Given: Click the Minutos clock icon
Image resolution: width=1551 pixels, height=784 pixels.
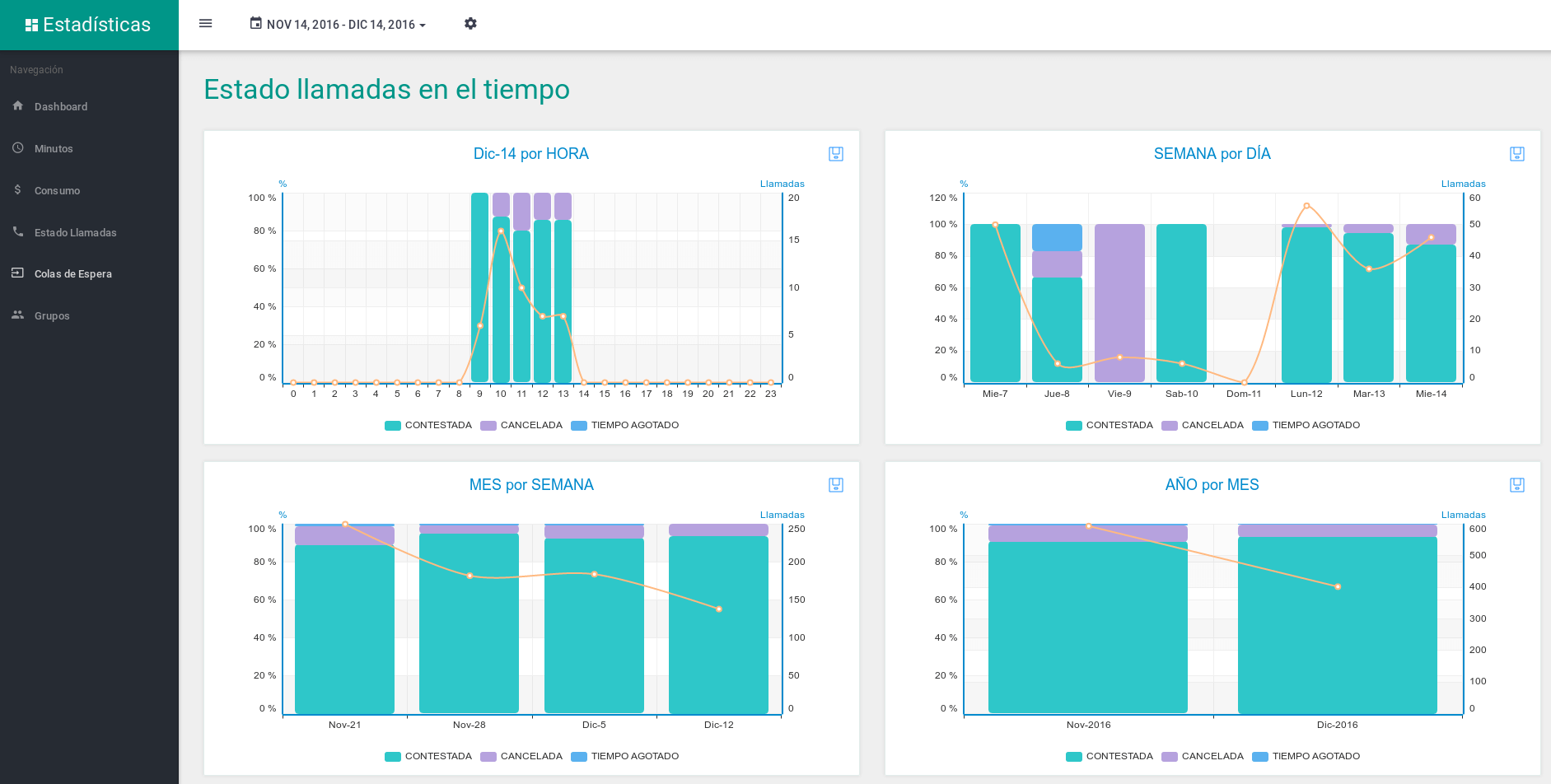Looking at the screenshot, I should (x=18, y=147).
